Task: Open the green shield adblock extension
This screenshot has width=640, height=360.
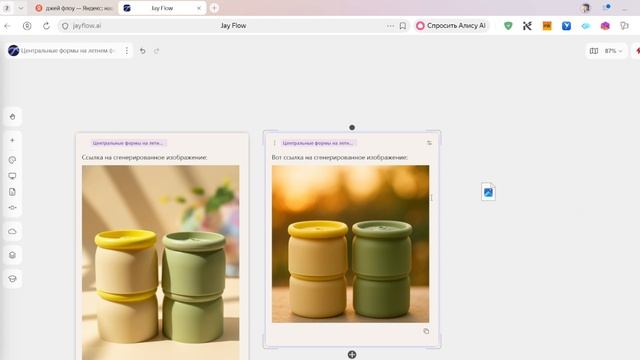Action: pos(508,26)
